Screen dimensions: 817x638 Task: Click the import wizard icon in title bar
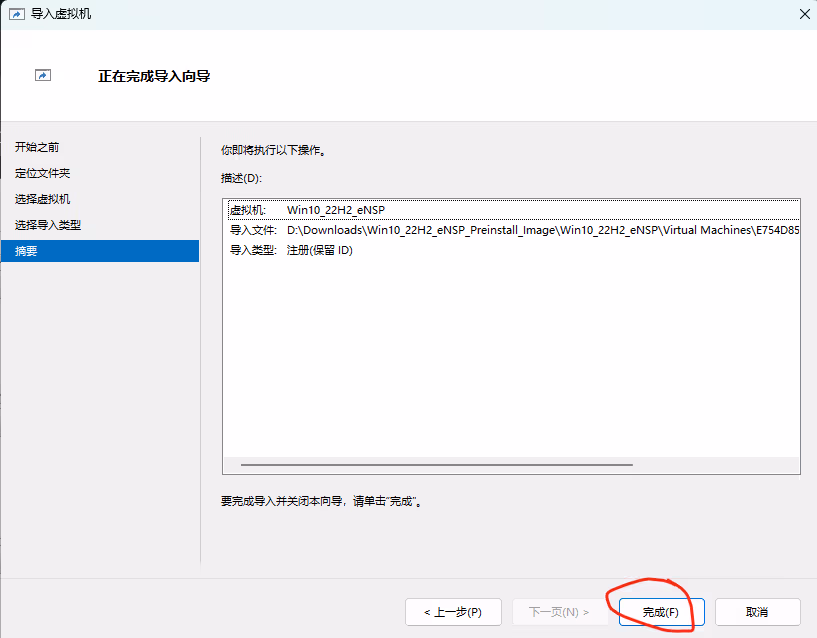[x=16, y=14]
